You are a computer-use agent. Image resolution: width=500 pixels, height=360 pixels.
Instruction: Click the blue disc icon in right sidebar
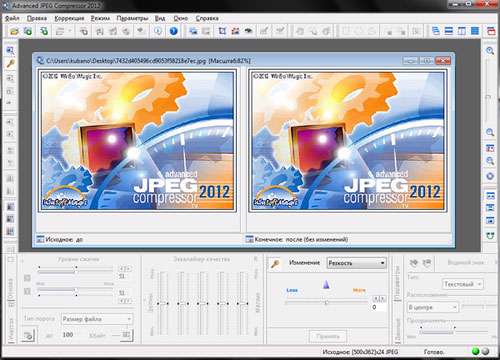490,176
